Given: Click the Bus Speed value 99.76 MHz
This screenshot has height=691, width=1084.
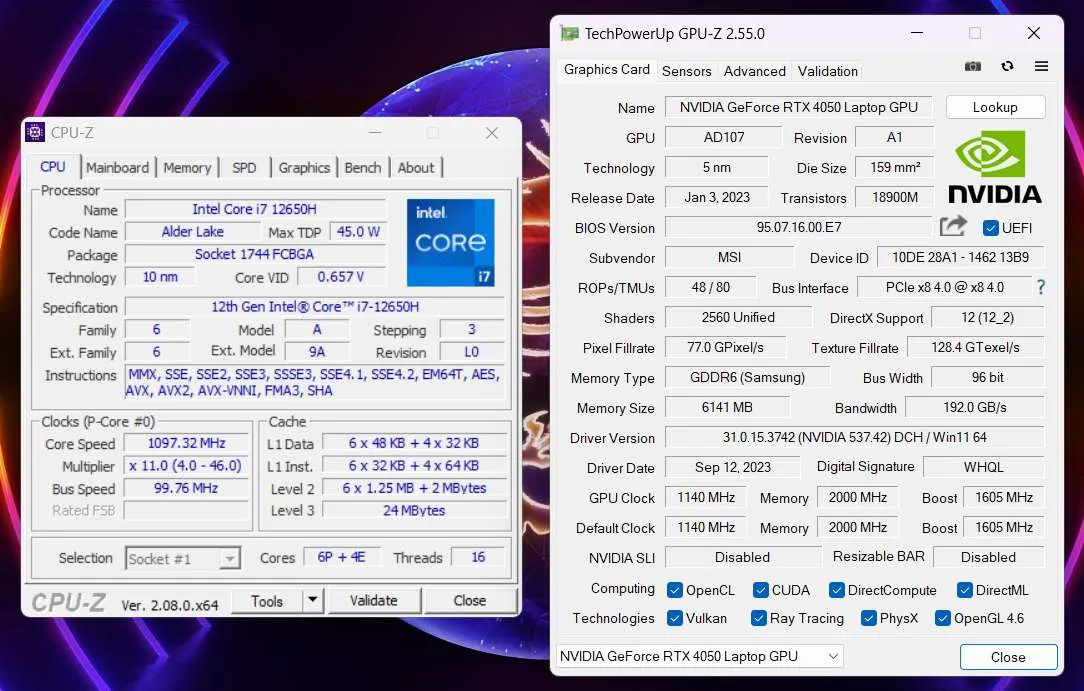Looking at the screenshot, I should (x=186, y=489).
